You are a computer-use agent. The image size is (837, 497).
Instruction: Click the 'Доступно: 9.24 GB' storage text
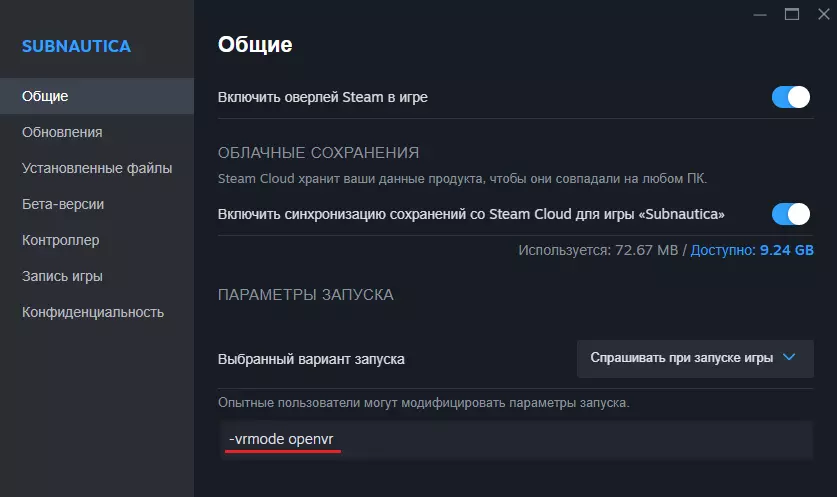point(752,249)
